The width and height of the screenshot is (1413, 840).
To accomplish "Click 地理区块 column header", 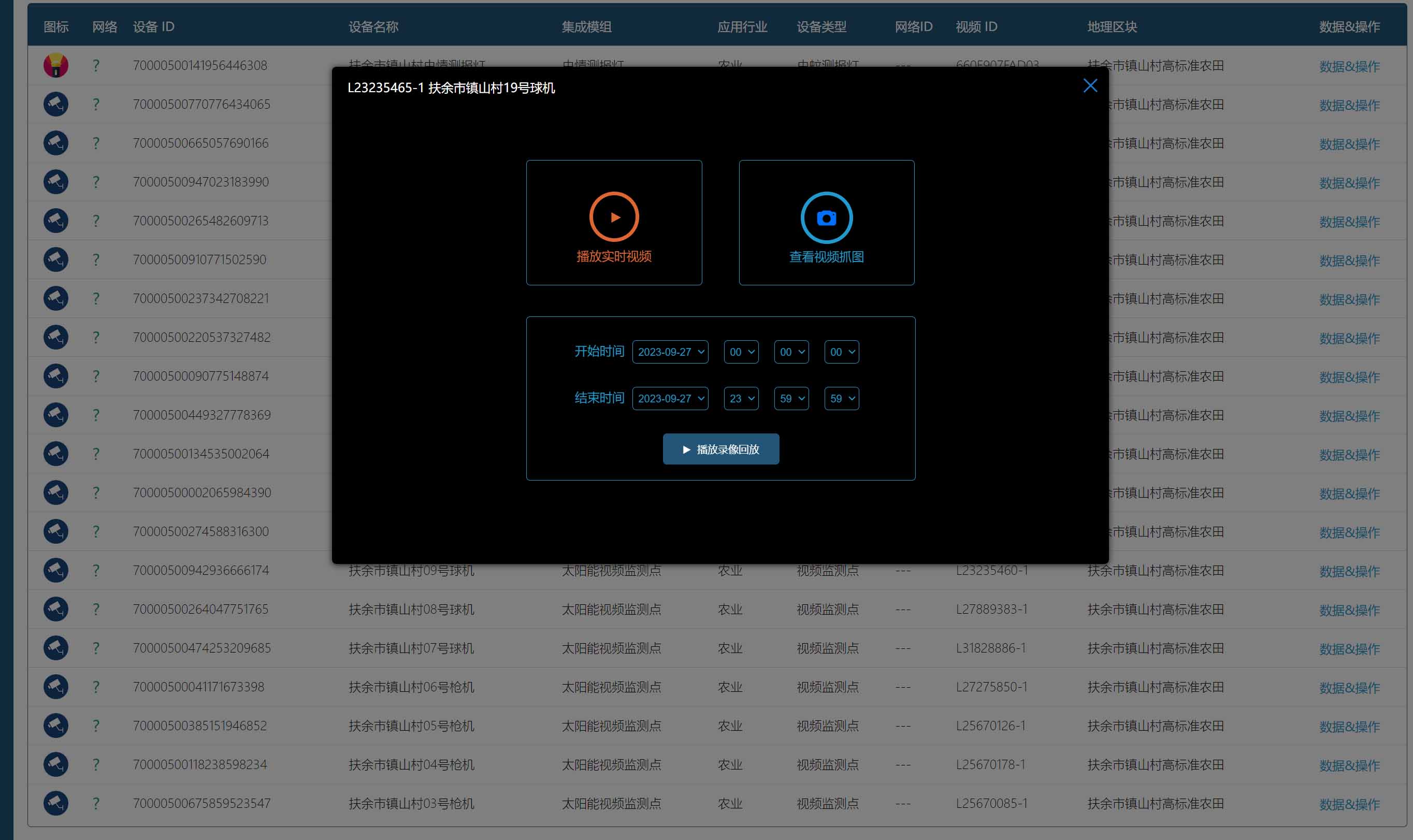I will 1112,26.
